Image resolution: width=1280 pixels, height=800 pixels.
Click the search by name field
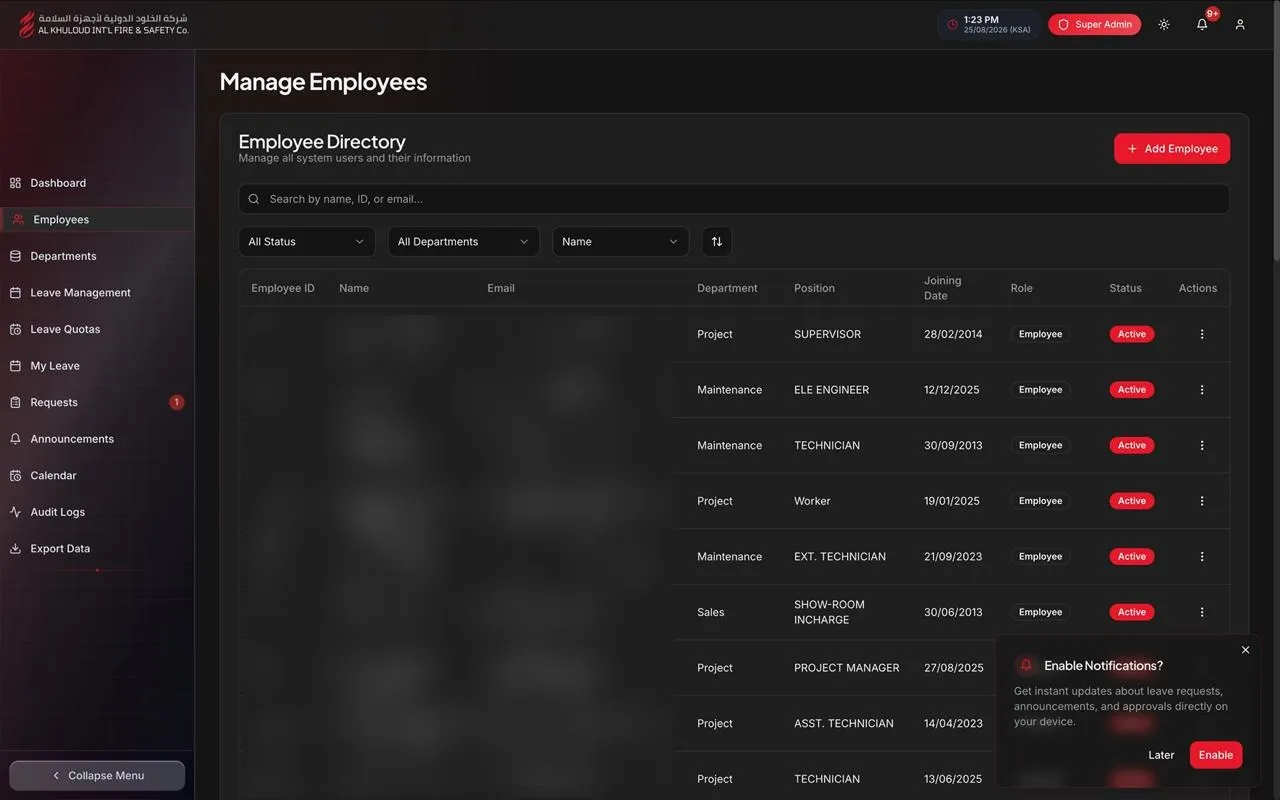click(734, 199)
